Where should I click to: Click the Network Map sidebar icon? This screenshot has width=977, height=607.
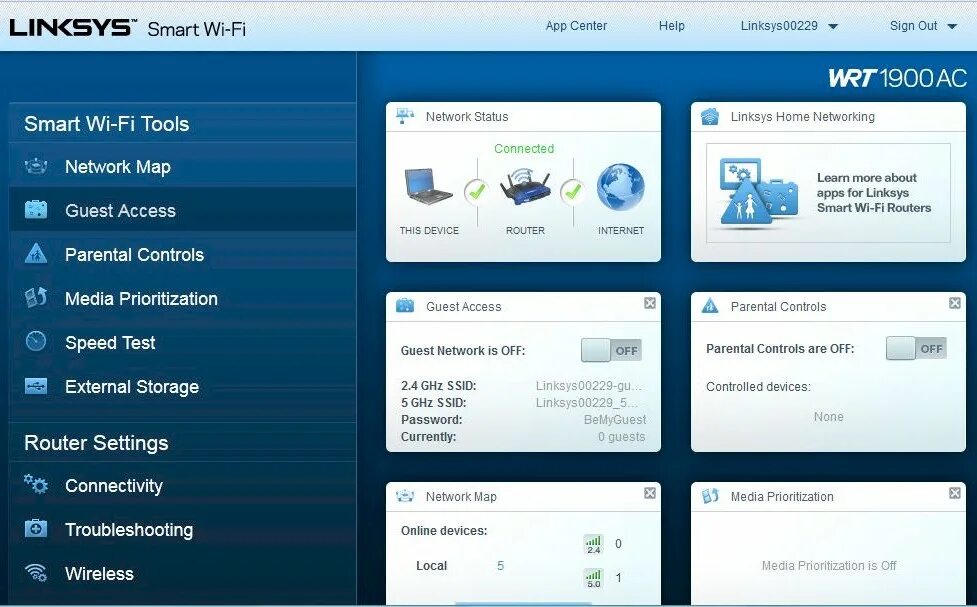[36, 166]
